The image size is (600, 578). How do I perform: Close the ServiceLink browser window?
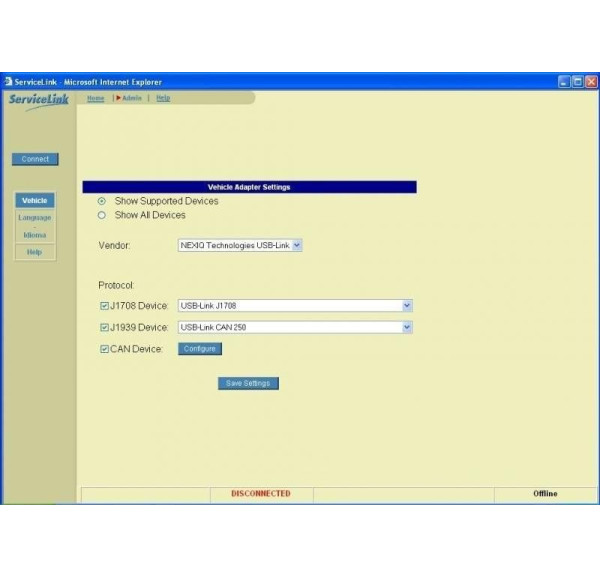591,81
